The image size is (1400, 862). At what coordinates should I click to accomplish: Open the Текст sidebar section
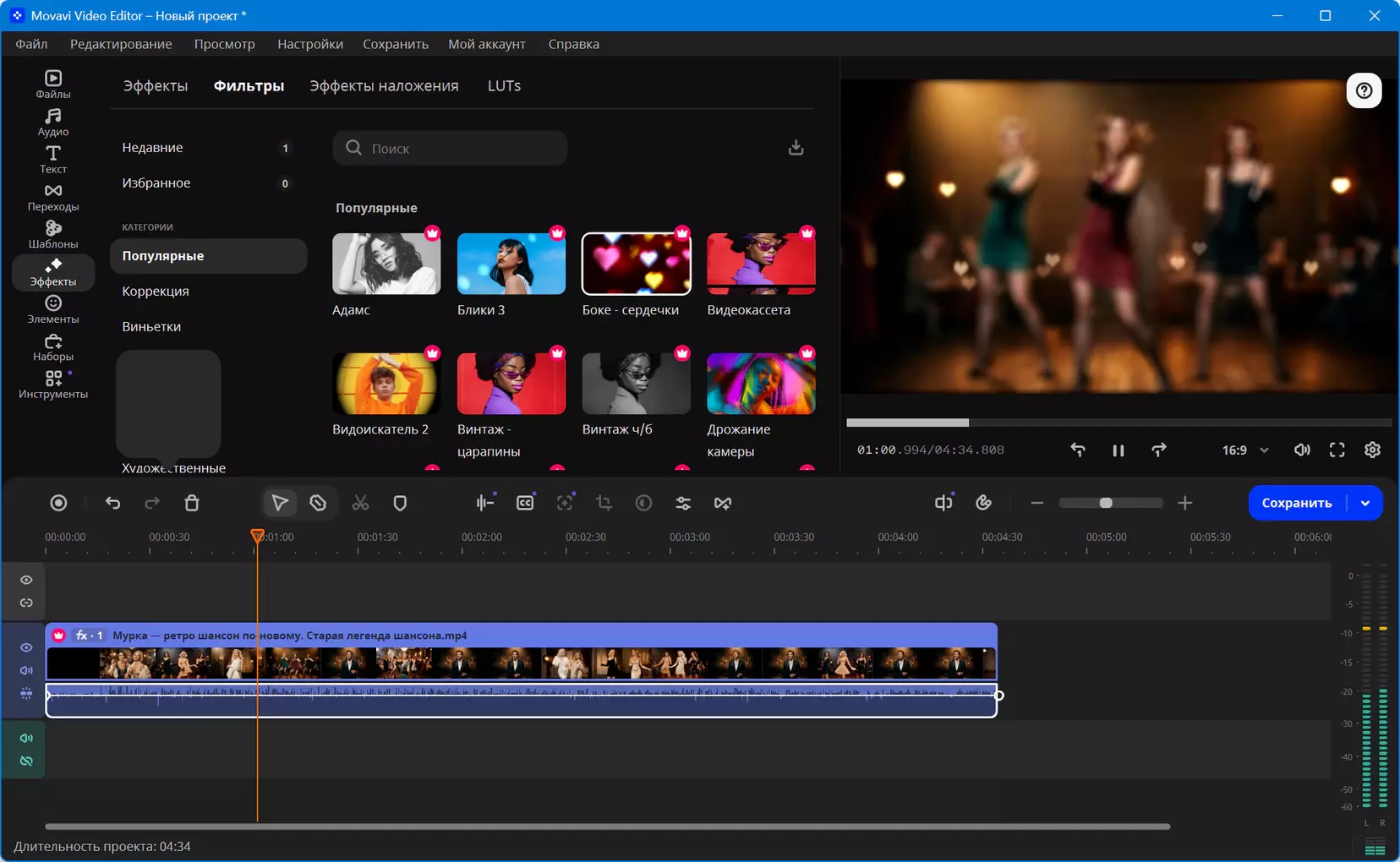tap(52, 160)
